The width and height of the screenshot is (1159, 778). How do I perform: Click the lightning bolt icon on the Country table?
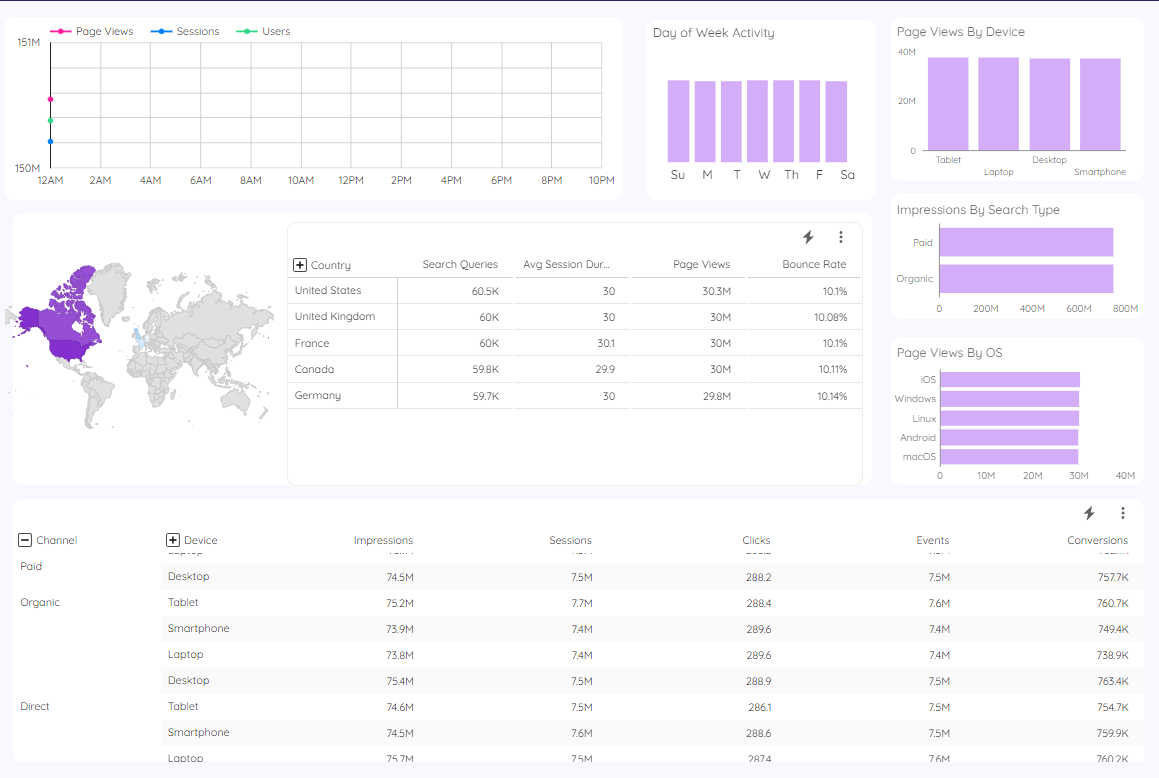[809, 237]
